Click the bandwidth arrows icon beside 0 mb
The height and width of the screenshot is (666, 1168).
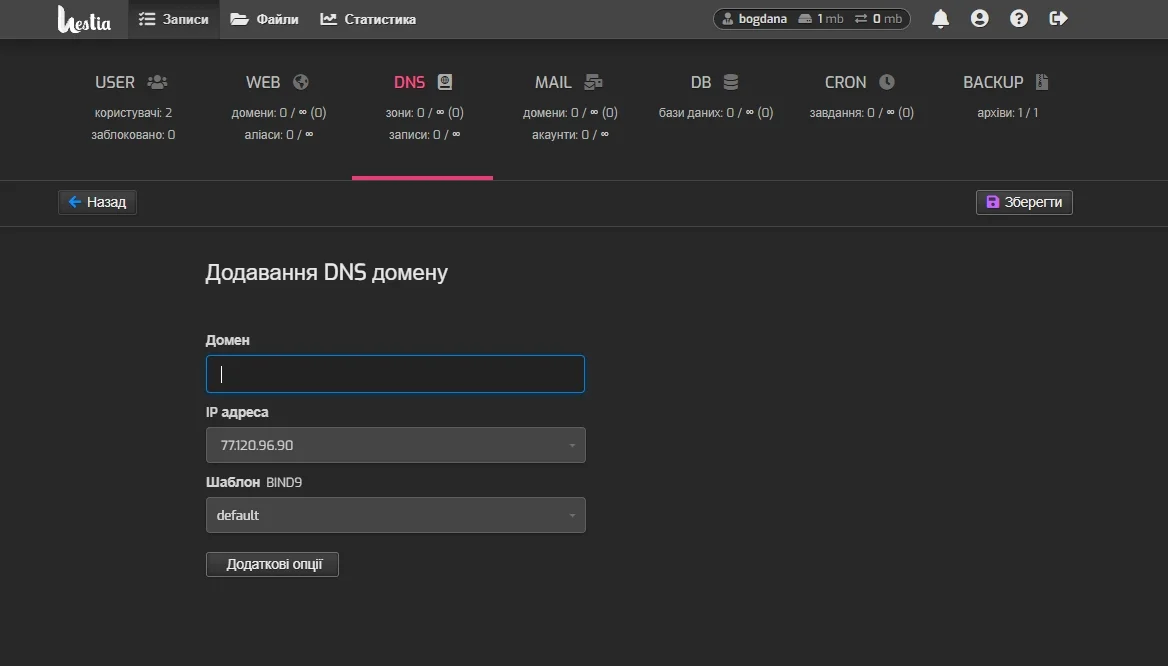point(860,19)
